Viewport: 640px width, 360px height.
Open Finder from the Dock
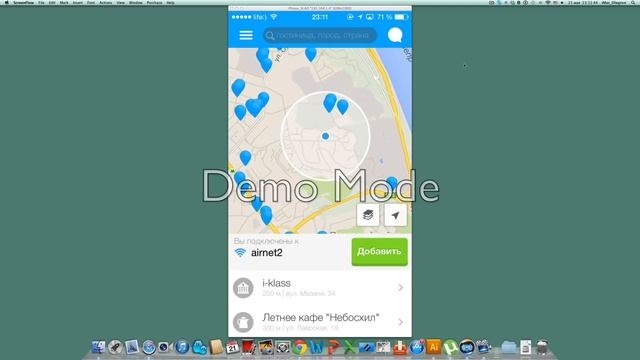(x=98, y=347)
